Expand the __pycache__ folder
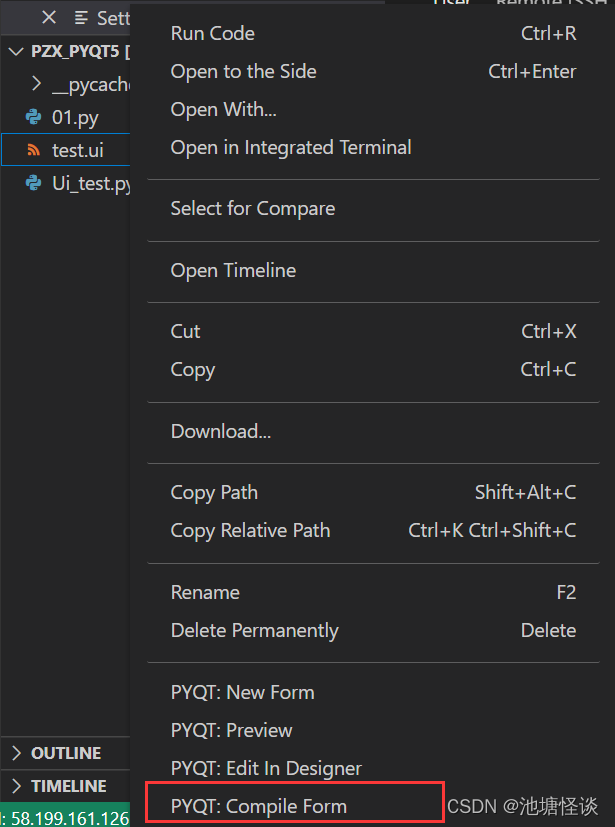The width and height of the screenshot is (615, 827). (x=36, y=83)
